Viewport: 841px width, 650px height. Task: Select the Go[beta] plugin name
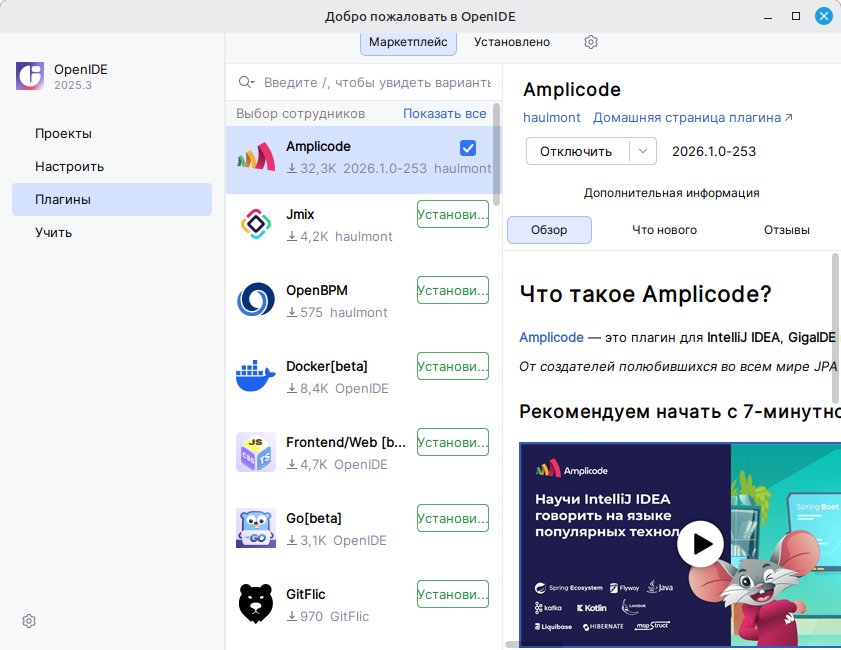[314, 519]
